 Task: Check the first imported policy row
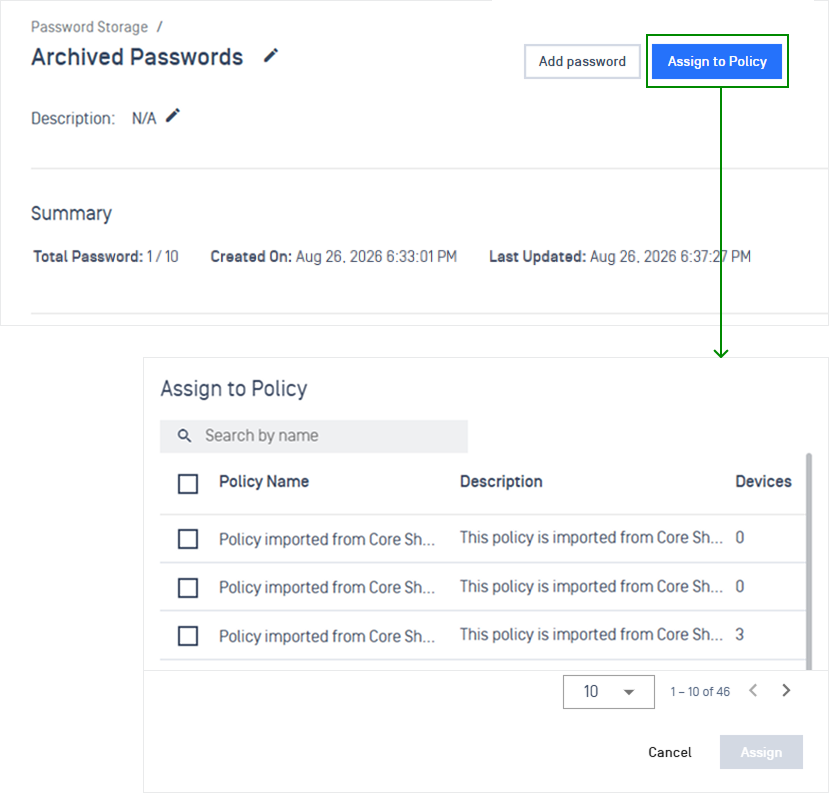click(188, 539)
